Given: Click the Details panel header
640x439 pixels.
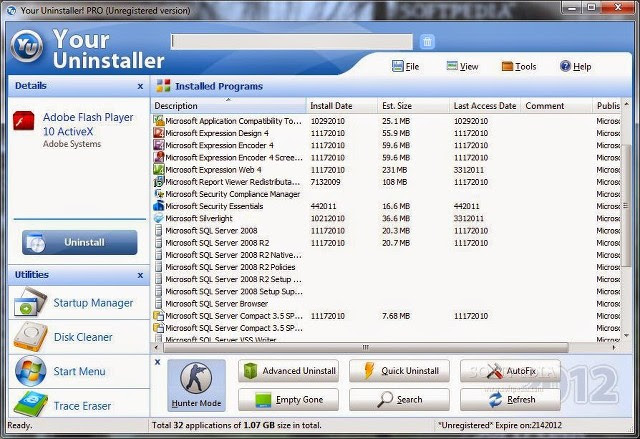Looking at the screenshot, I should pyautogui.click(x=78, y=86).
